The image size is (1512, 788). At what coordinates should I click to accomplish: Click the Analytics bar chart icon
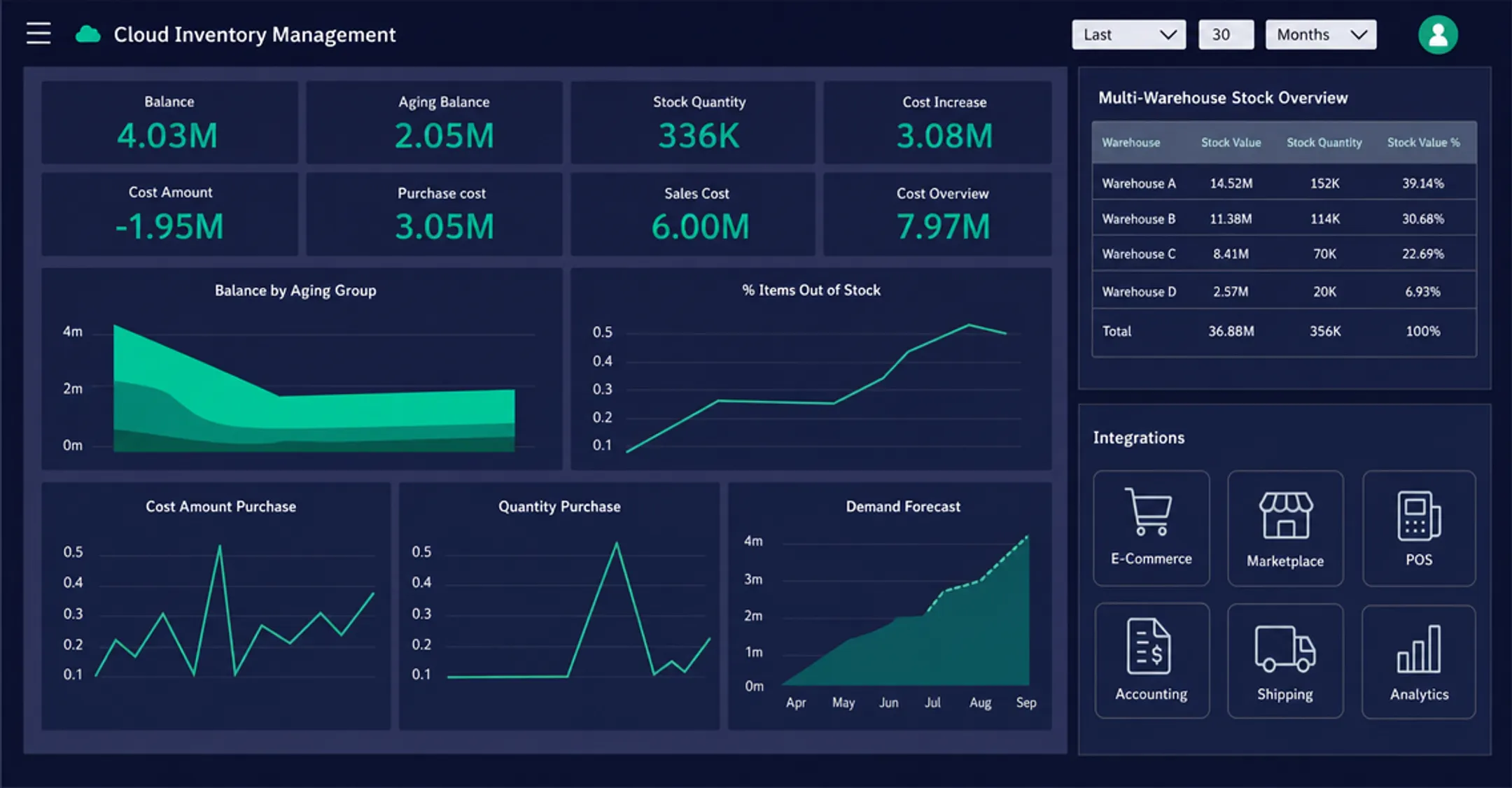pos(1419,649)
